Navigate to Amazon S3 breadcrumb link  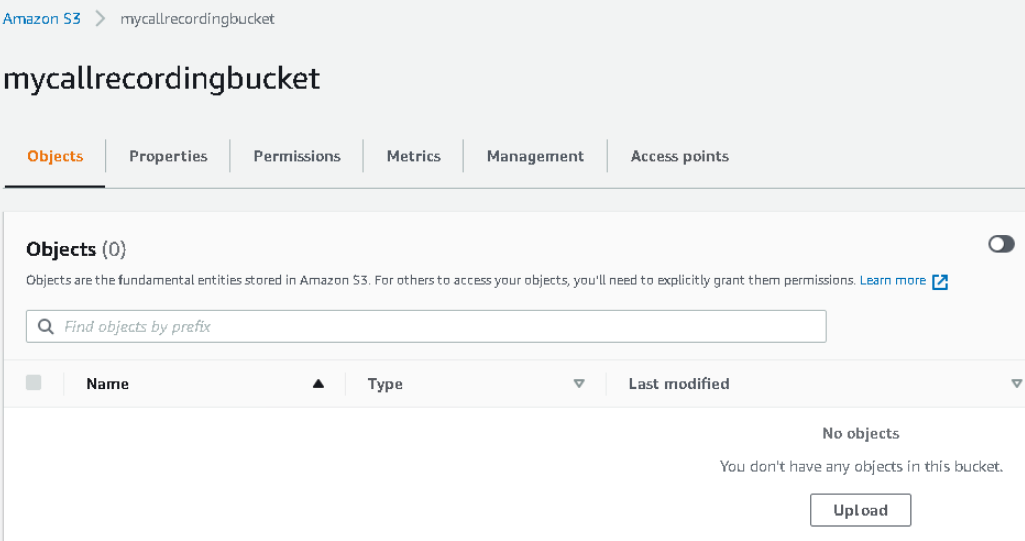point(42,18)
